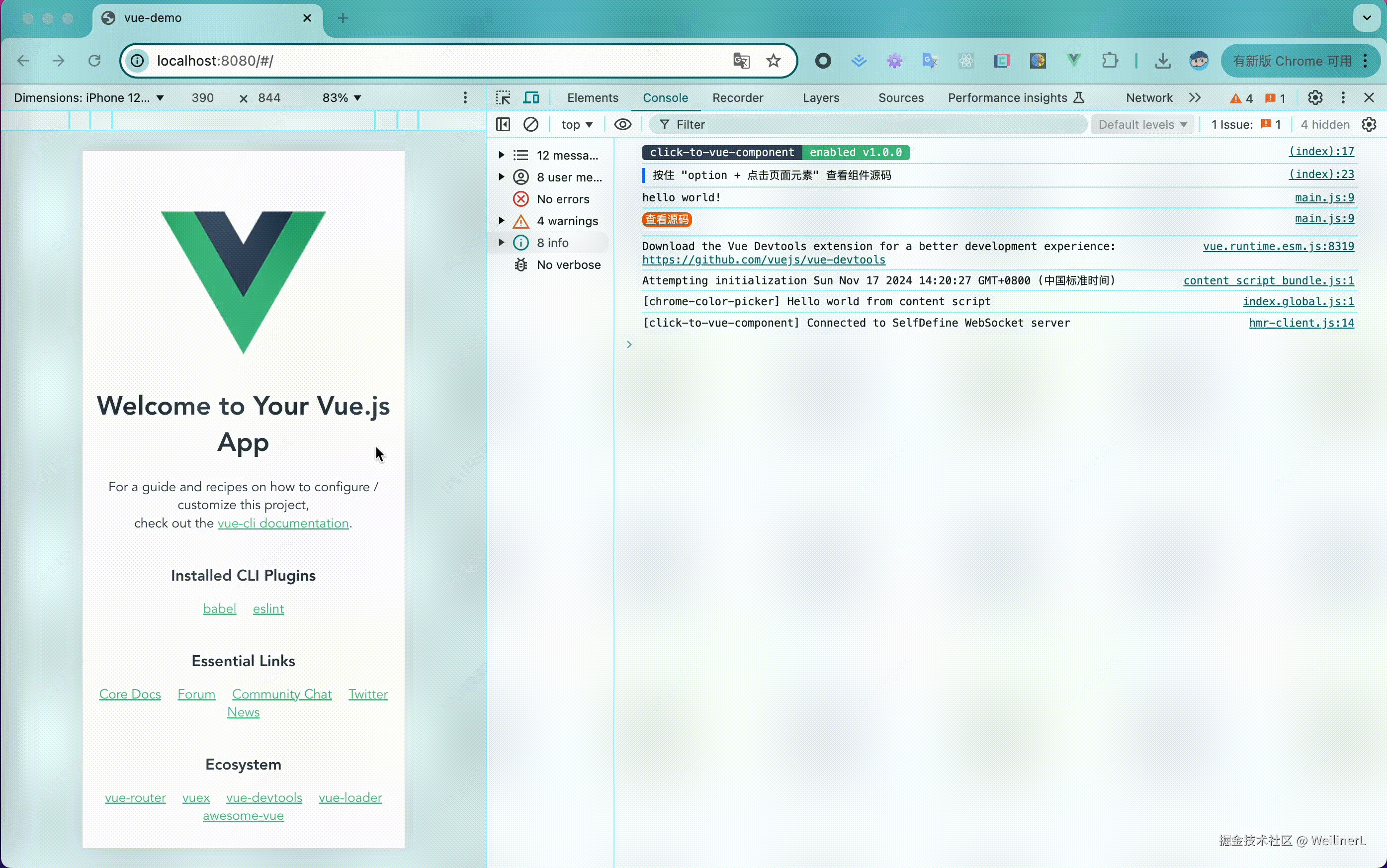Switch to the Elements tab

pyautogui.click(x=593, y=97)
